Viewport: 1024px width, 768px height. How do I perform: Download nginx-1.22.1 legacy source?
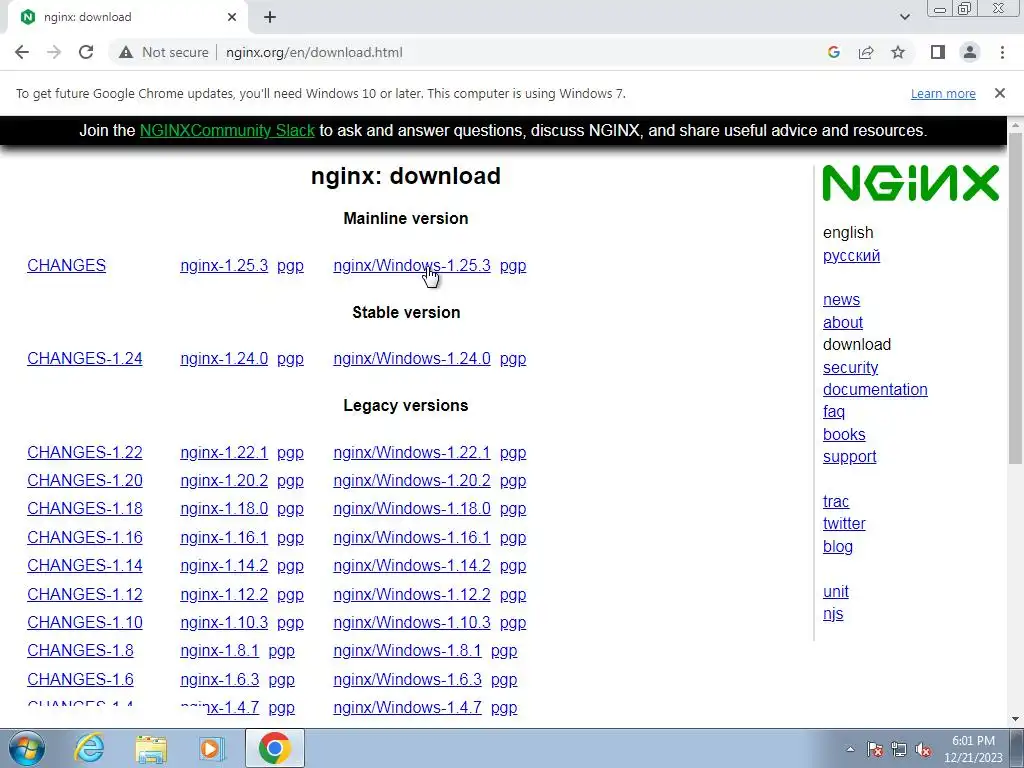pyautogui.click(x=224, y=452)
